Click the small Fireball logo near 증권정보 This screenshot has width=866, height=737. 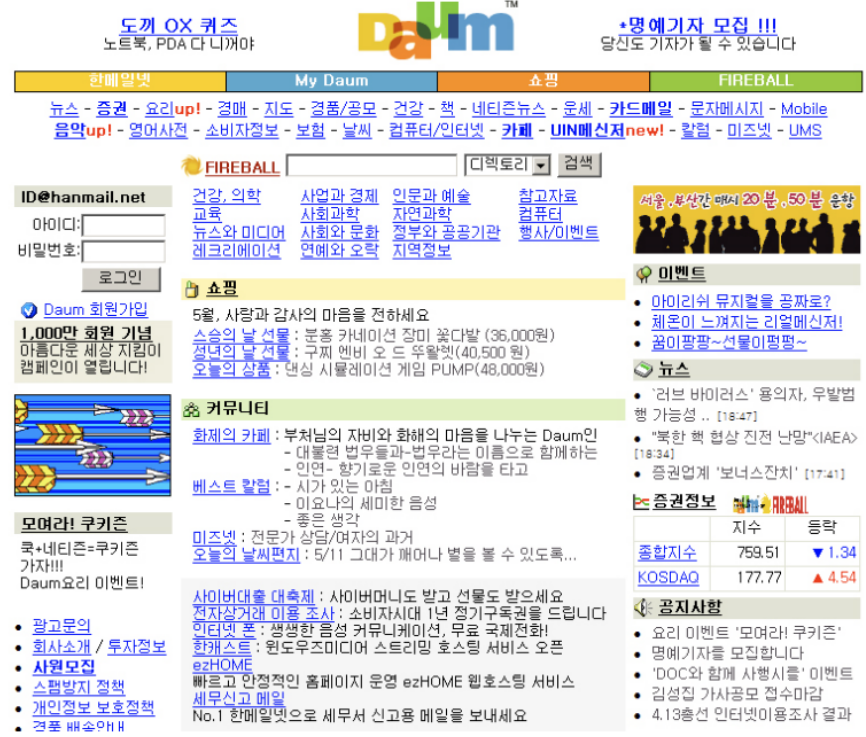(770, 504)
